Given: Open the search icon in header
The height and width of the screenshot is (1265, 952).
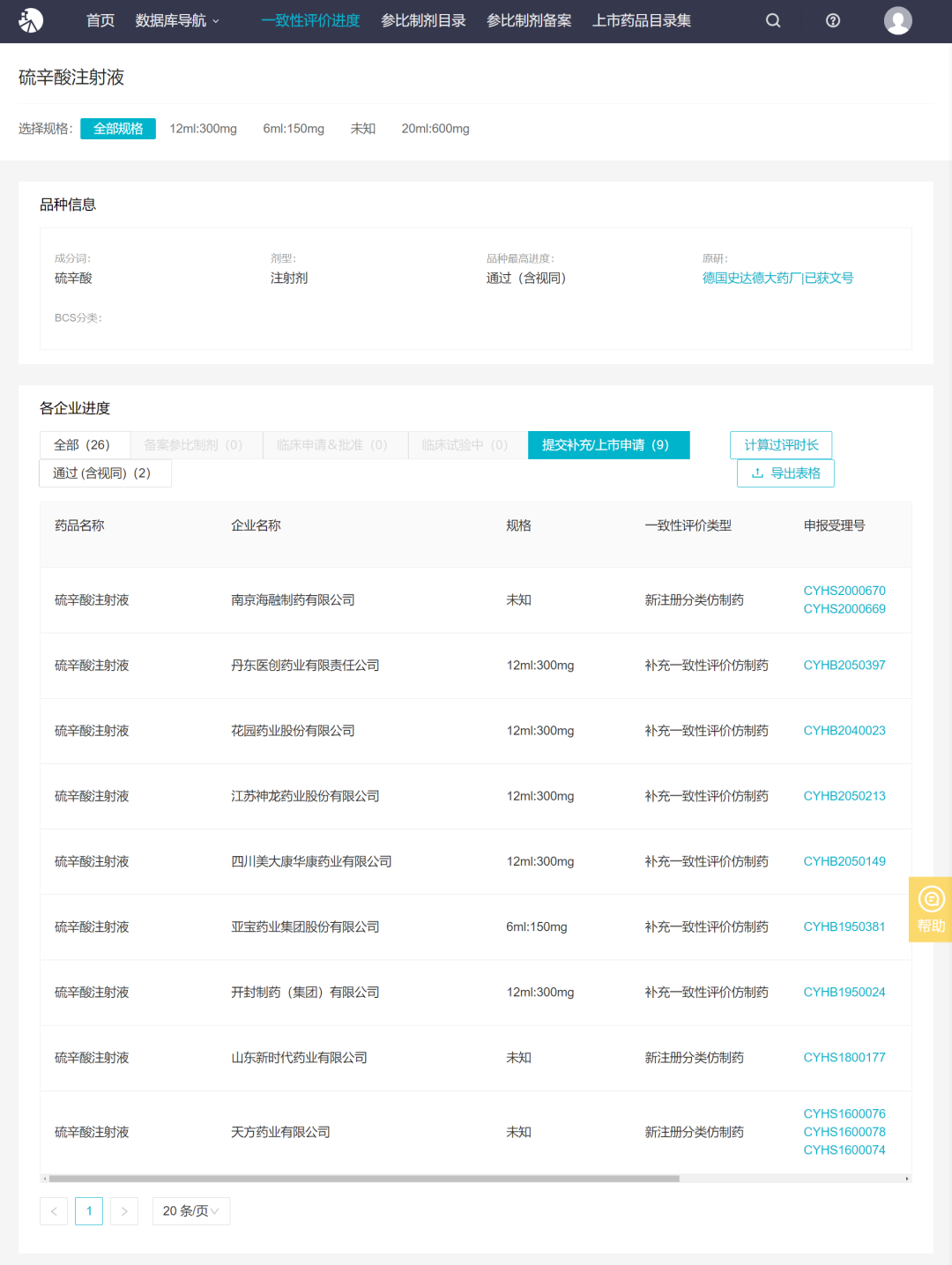Looking at the screenshot, I should [x=773, y=20].
